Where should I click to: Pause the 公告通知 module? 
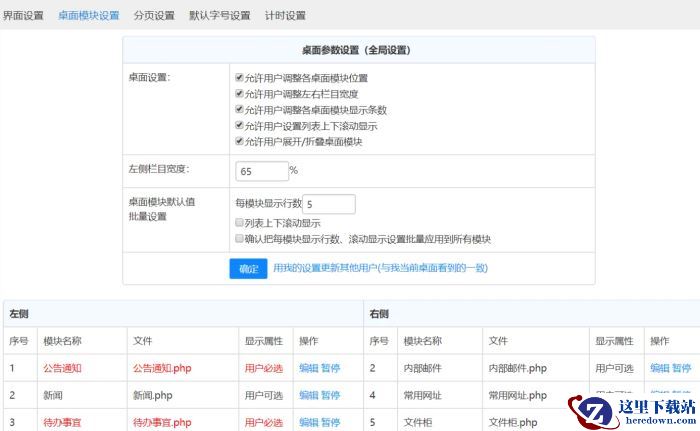(x=330, y=368)
